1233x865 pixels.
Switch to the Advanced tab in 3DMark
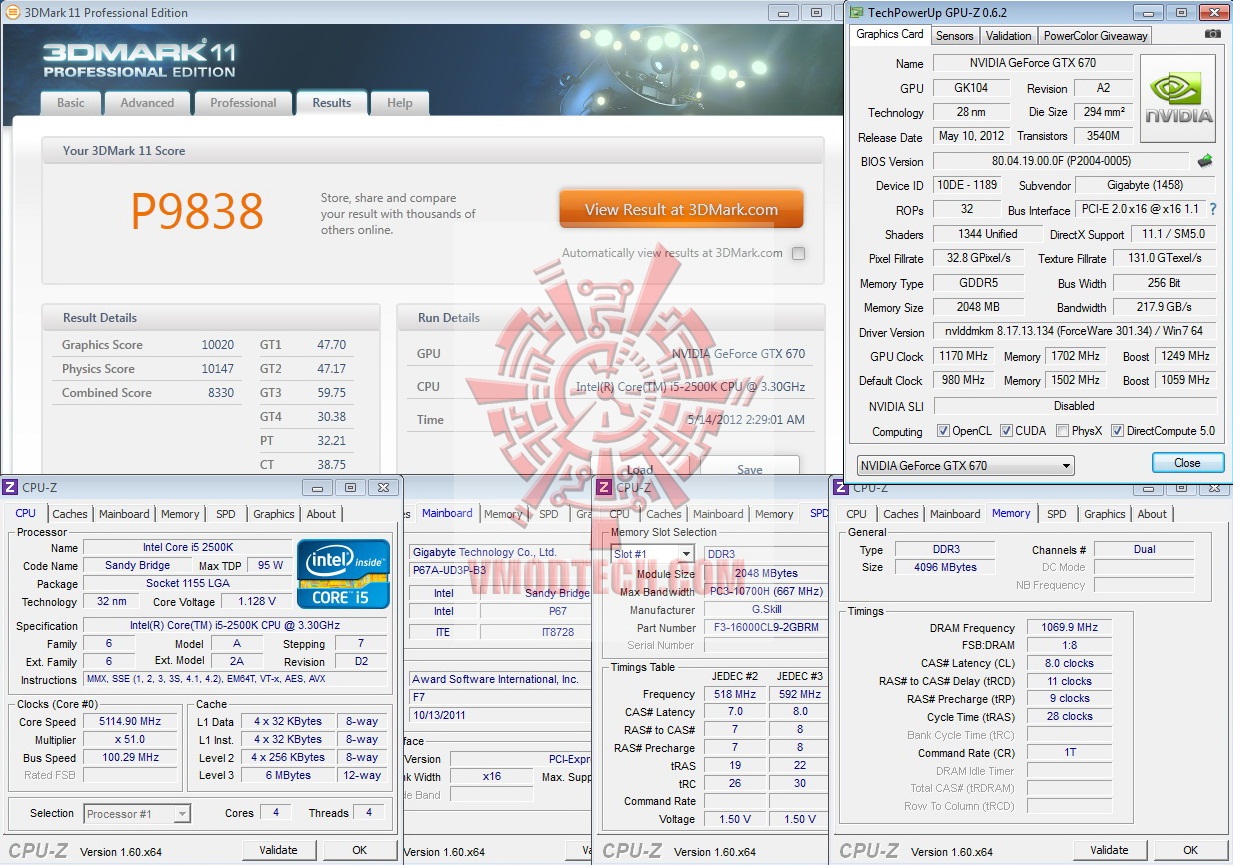click(147, 103)
